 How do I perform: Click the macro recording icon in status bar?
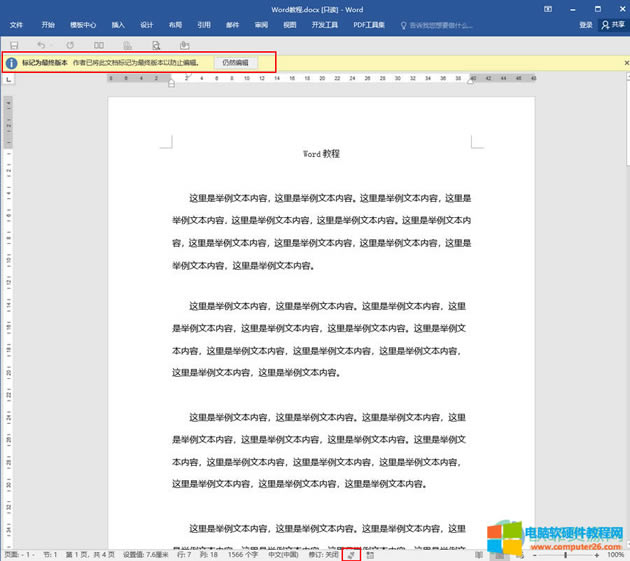(x=370, y=554)
